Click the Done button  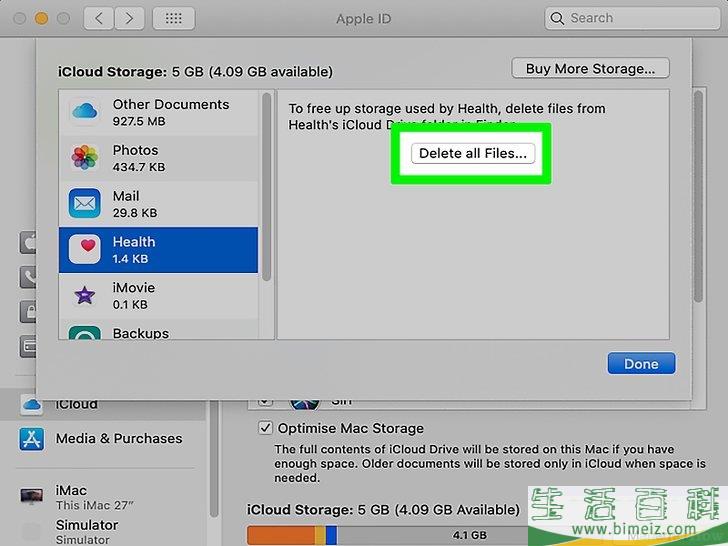click(x=641, y=364)
